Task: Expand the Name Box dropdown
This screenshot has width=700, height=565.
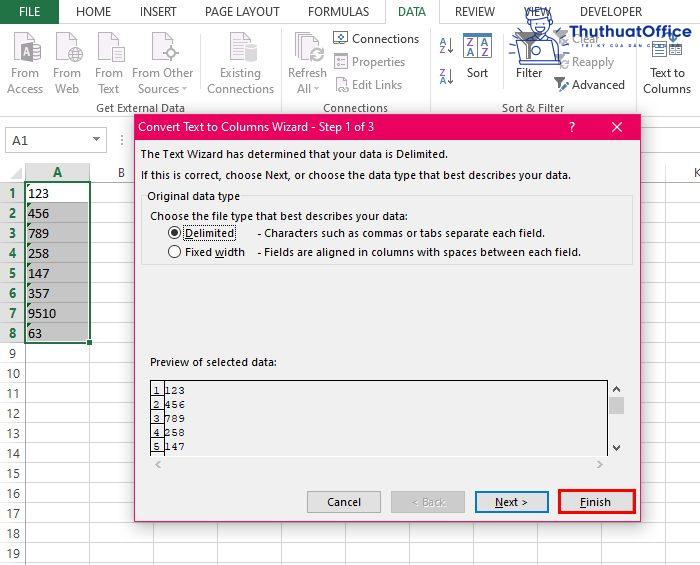Action: (x=96, y=140)
